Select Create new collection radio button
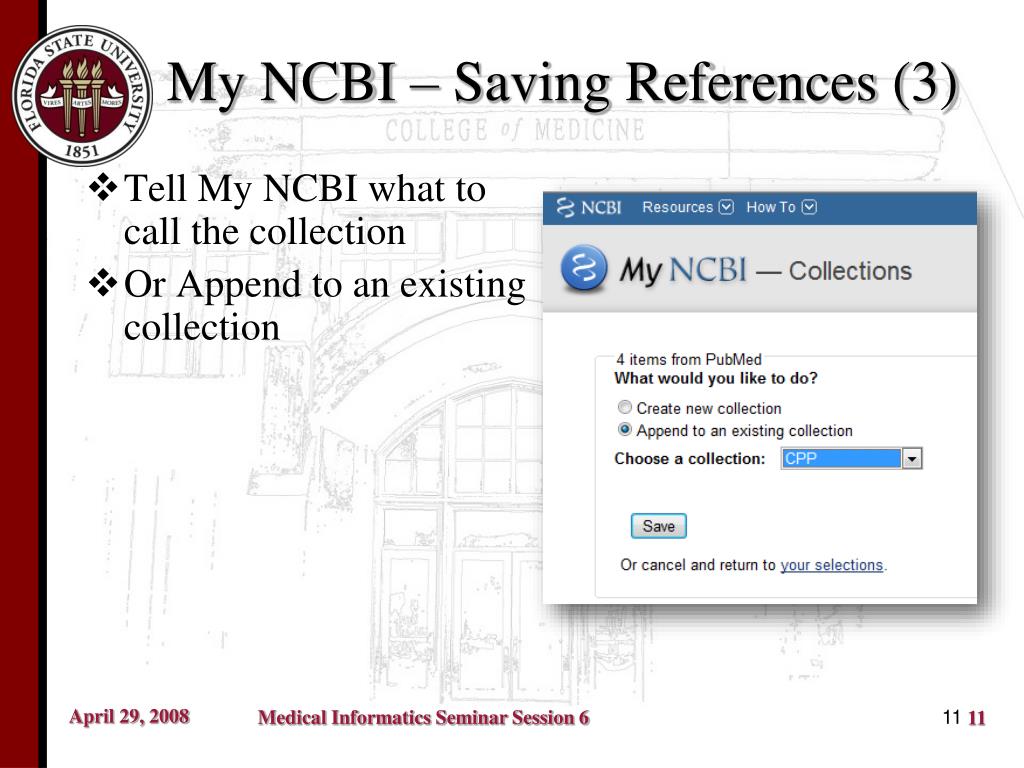The image size is (1024, 768). [x=624, y=408]
